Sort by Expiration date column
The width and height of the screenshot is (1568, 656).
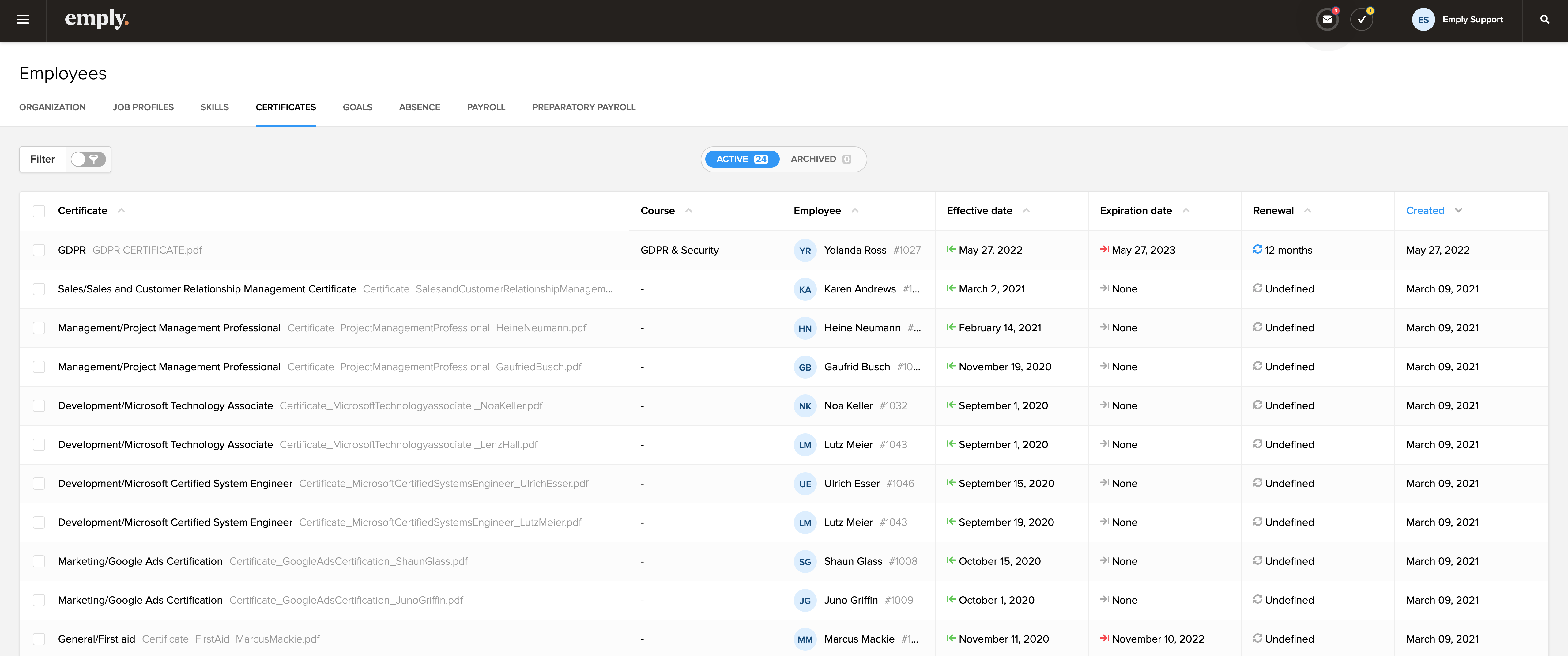click(x=1135, y=211)
